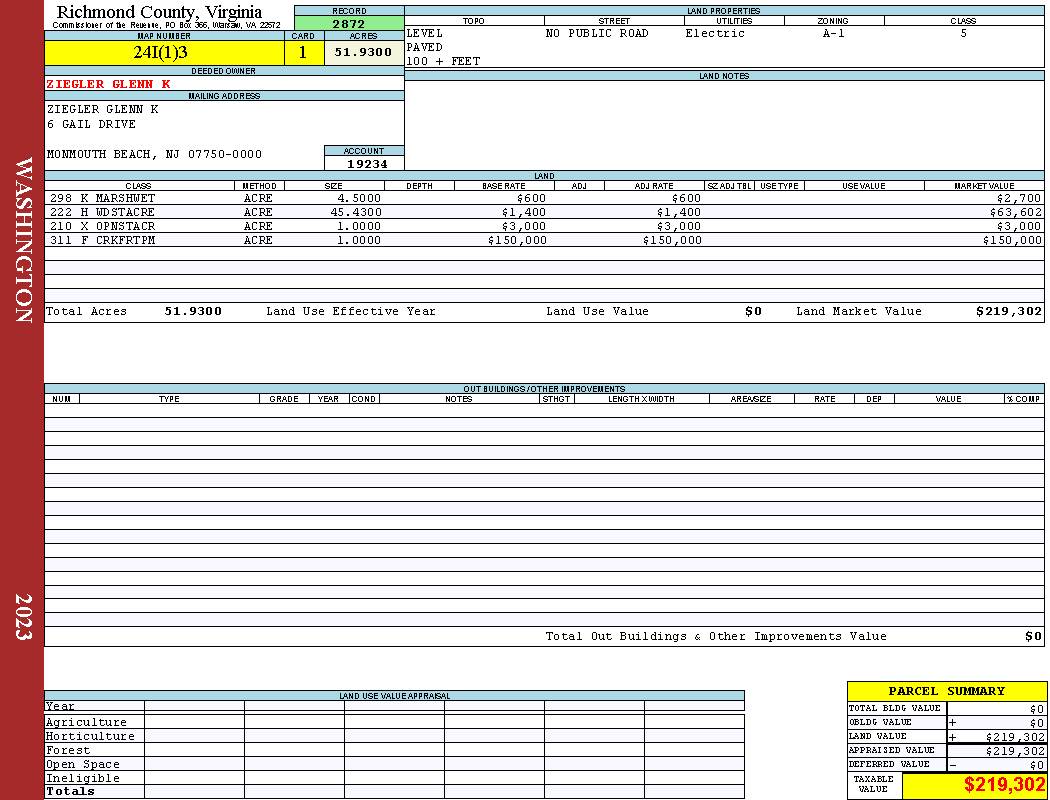Image resolution: width=1050 pixels, height=800 pixels.
Task: Click the LAND NOTES header
Action: point(724,76)
